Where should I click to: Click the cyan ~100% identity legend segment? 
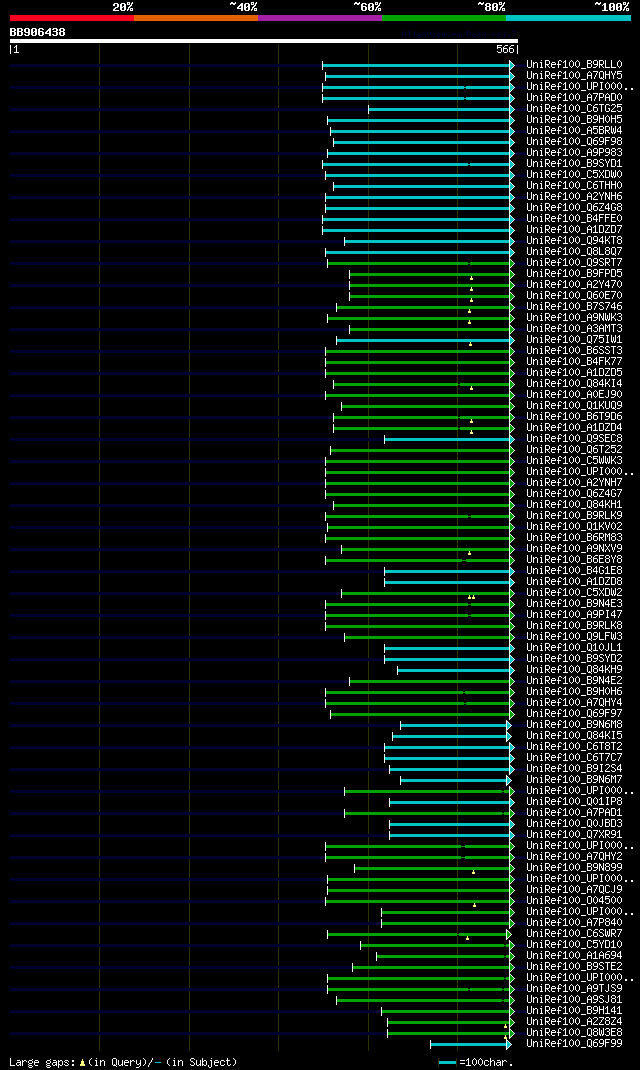click(568, 18)
